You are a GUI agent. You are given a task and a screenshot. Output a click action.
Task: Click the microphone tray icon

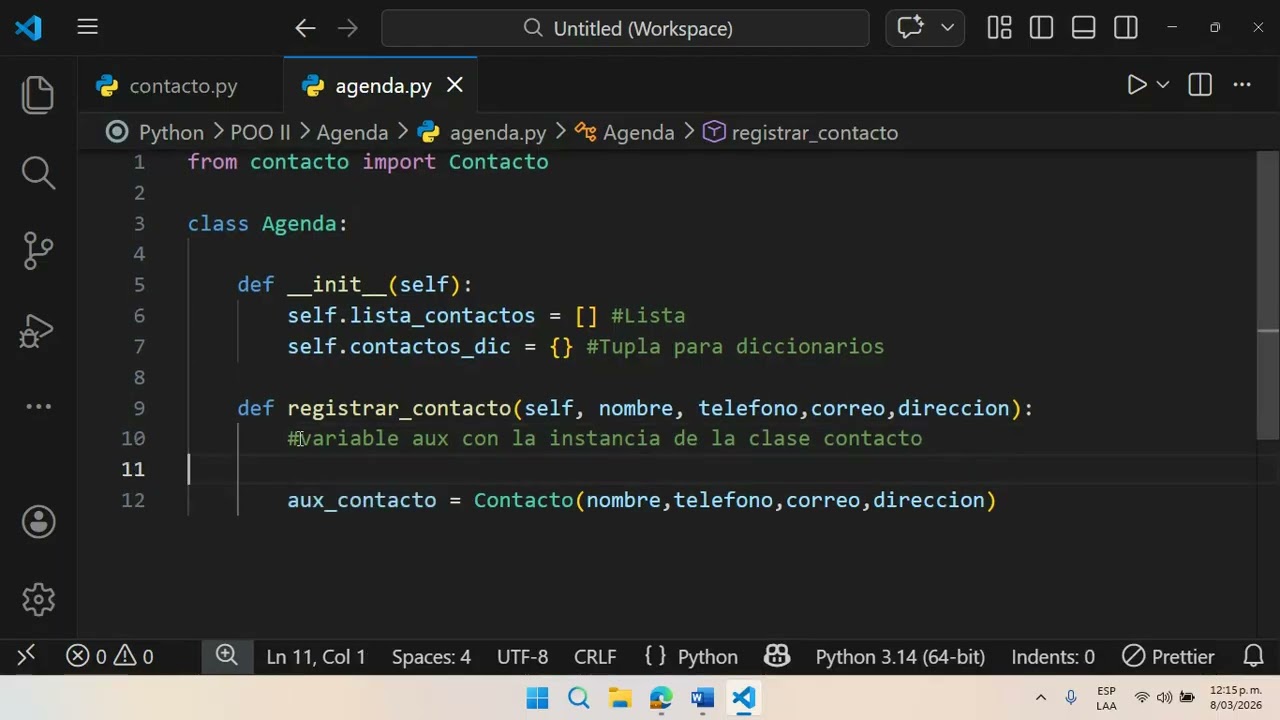(x=1071, y=698)
